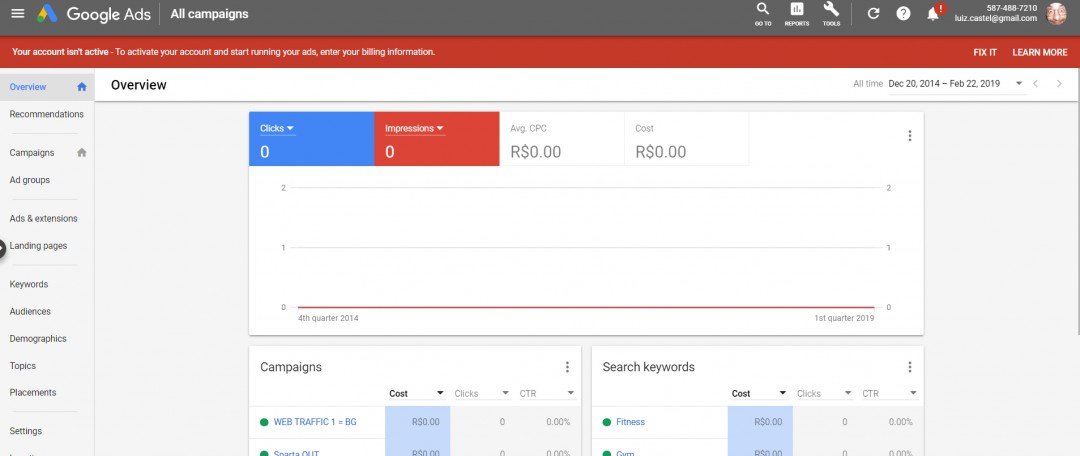1080x456 pixels.
Task: Select Overview in the sidebar
Action: pos(28,87)
